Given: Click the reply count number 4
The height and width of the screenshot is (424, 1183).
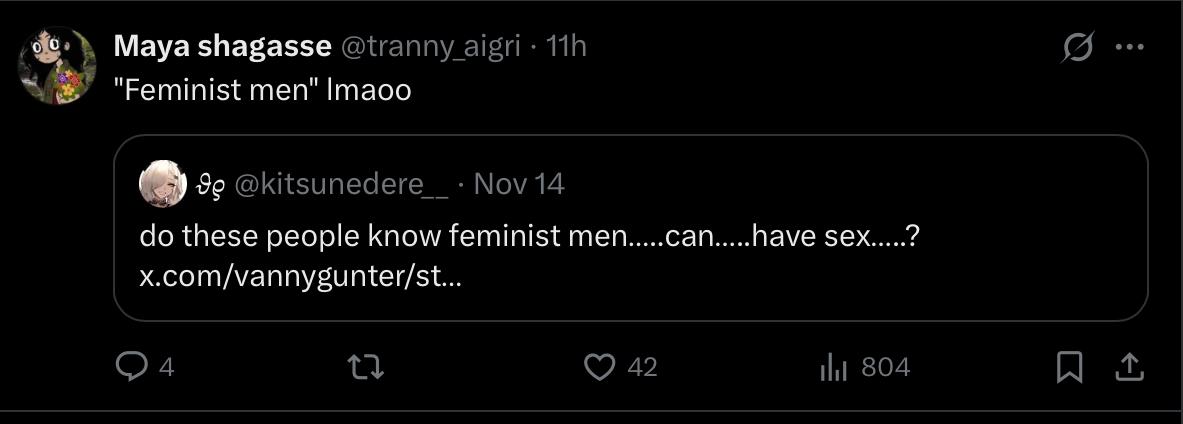Looking at the screenshot, I should (166, 367).
